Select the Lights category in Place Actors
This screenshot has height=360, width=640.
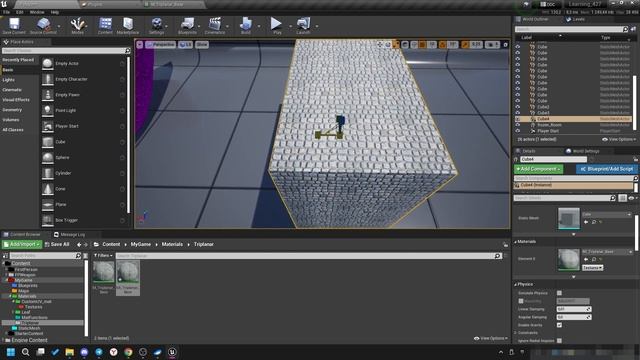click(9, 80)
